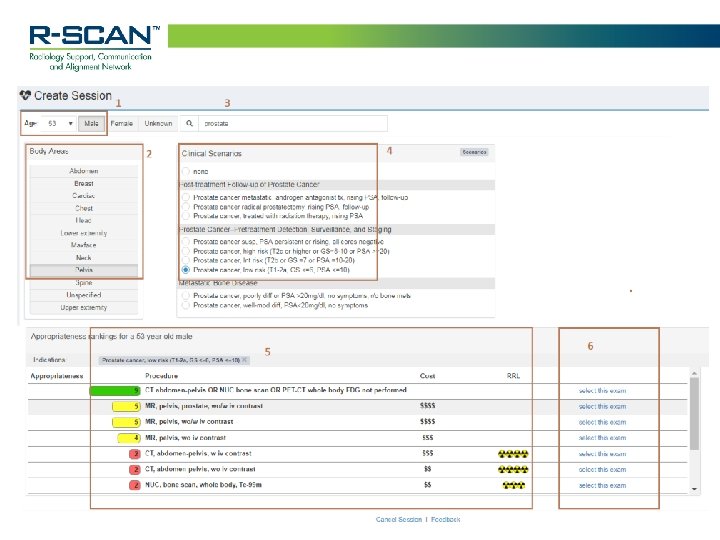
Task: Select the Male gender button
Action: tap(91, 124)
